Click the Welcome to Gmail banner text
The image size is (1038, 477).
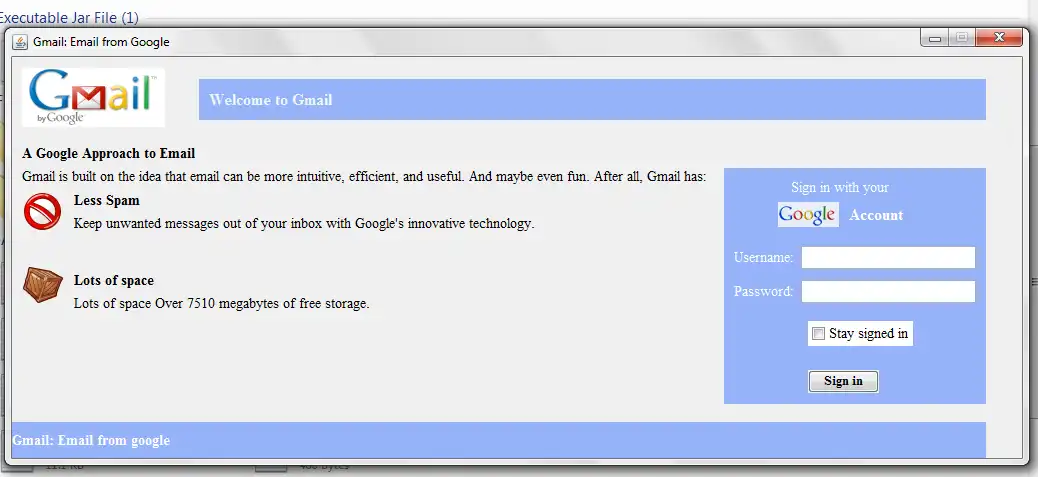(271, 100)
